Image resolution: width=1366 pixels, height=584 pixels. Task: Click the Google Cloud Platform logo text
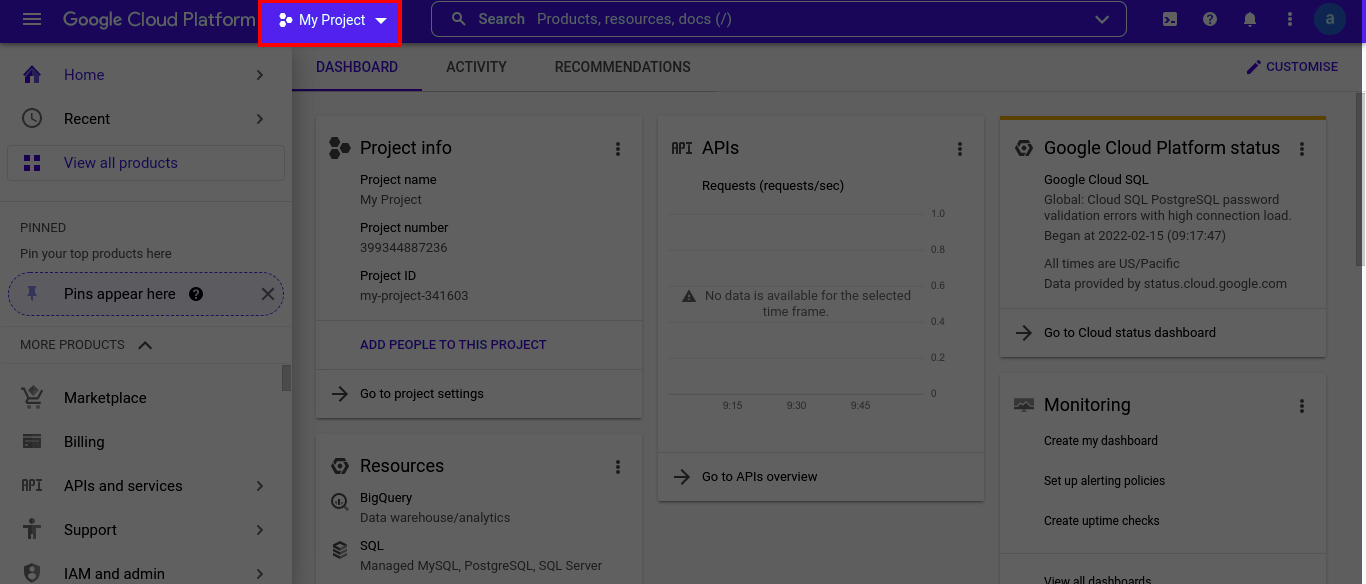(x=159, y=20)
